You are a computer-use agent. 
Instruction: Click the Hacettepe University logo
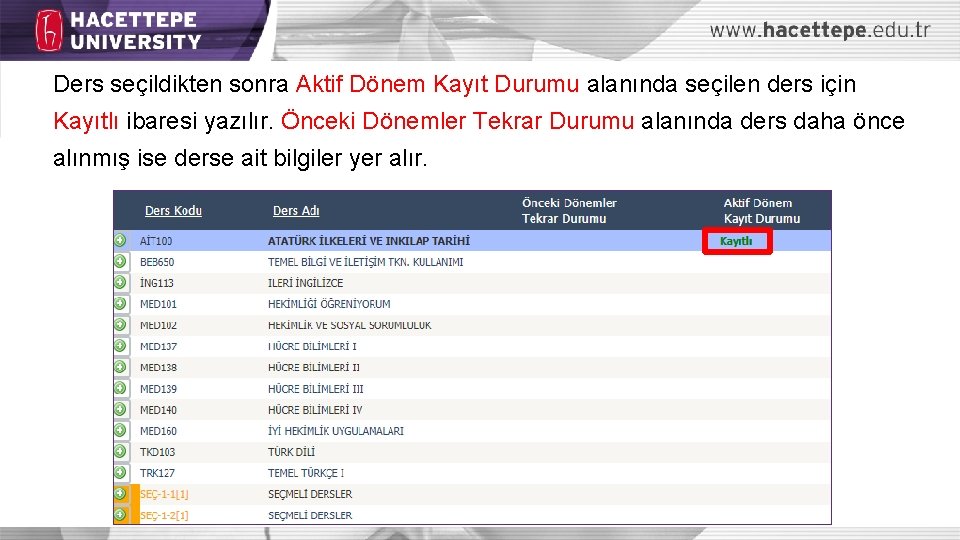tap(119, 30)
